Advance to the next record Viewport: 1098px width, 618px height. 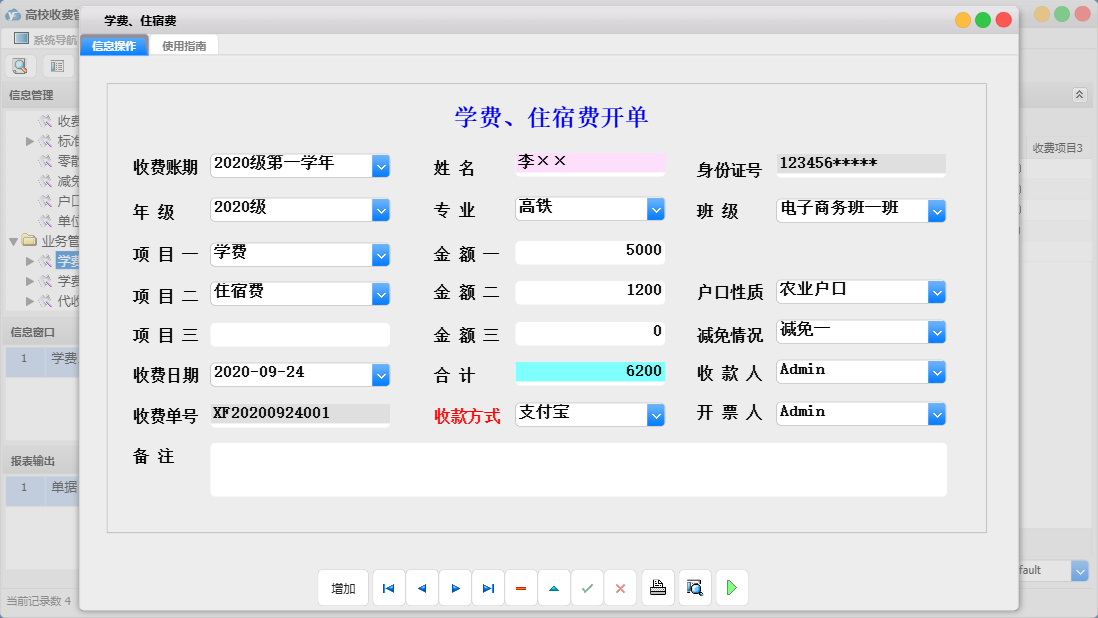(455, 588)
